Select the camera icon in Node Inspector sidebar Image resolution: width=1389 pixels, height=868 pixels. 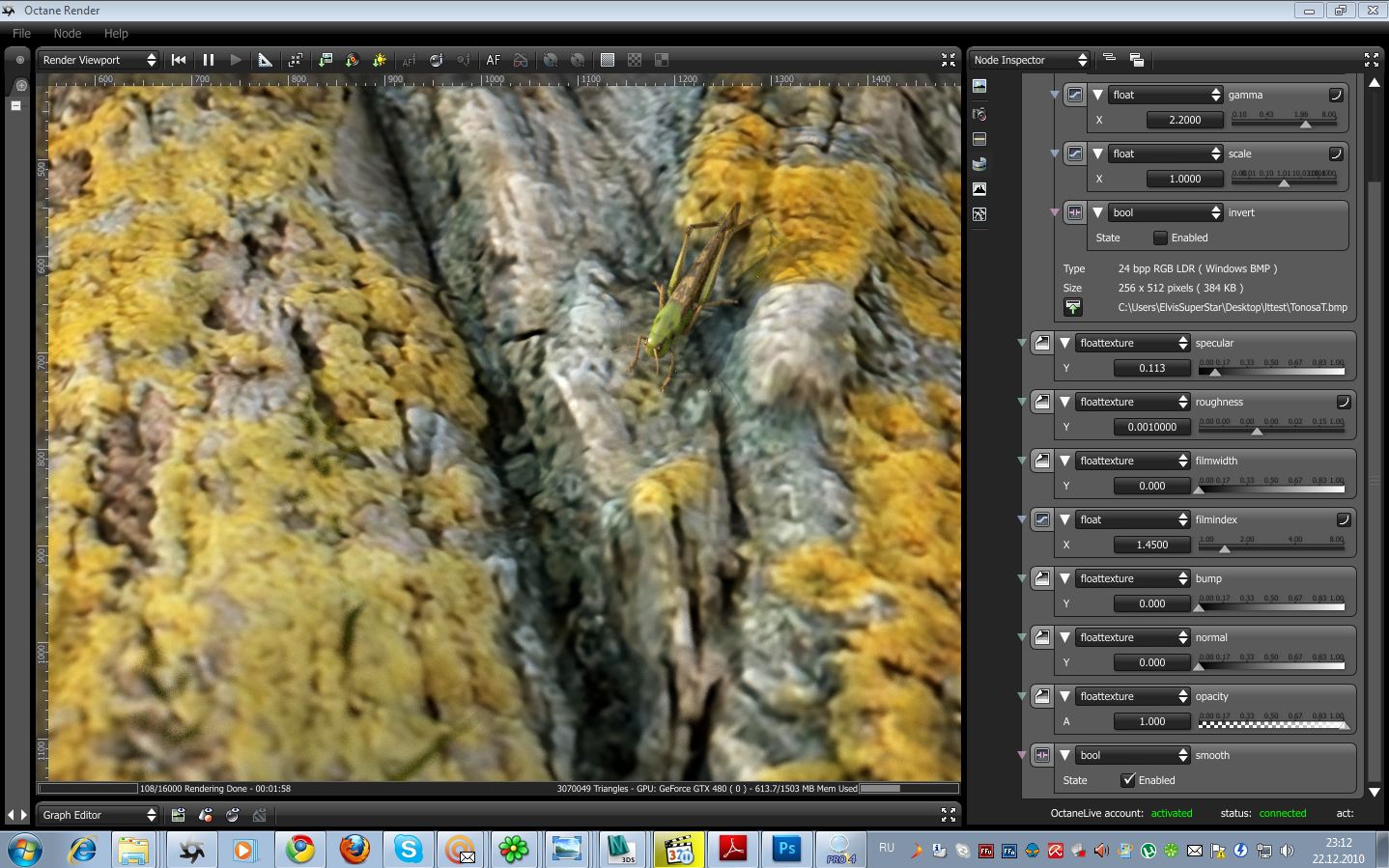click(979, 114)
